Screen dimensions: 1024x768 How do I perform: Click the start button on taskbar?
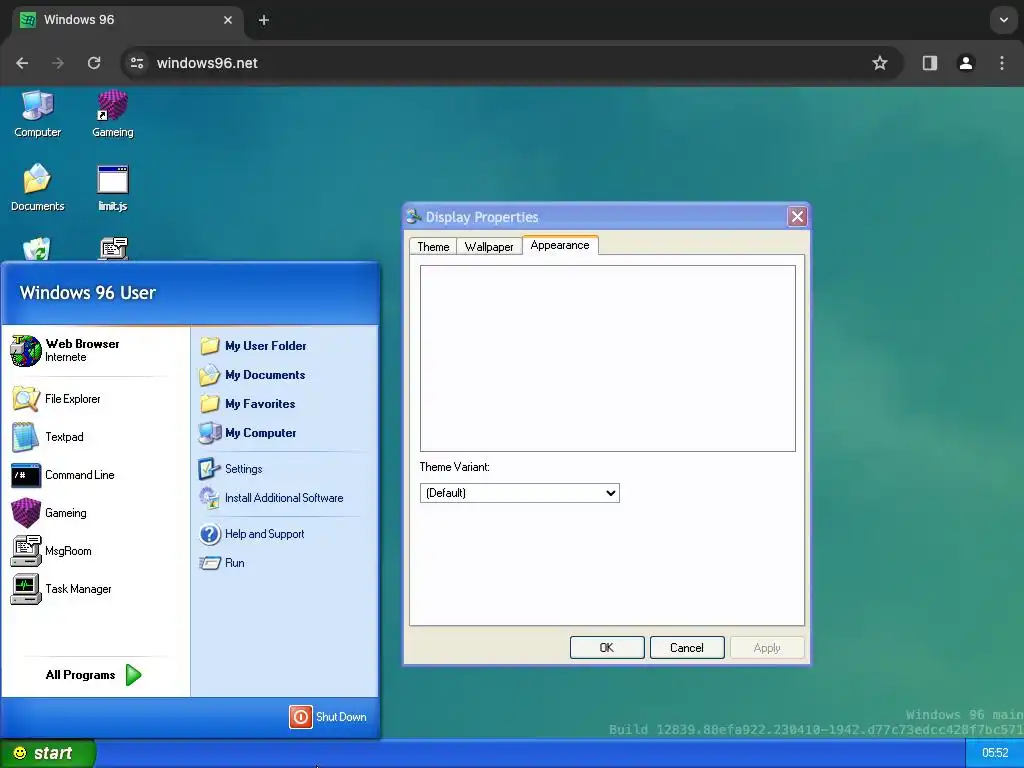coord(47,753)
